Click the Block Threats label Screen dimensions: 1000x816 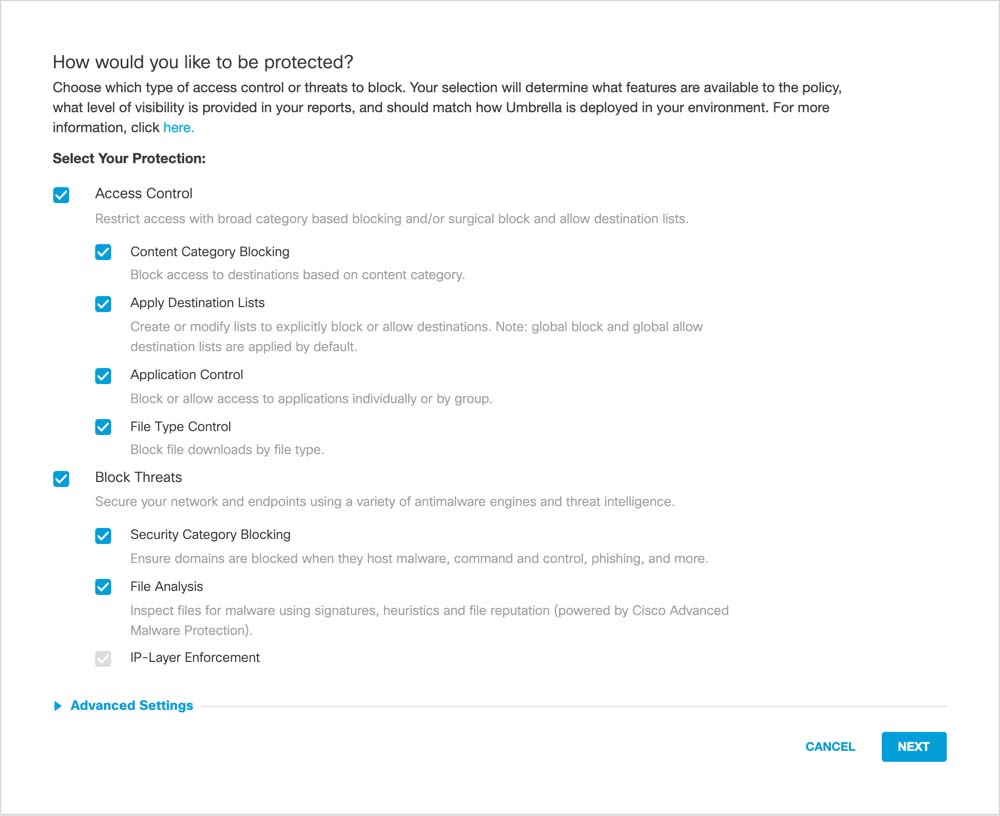tap(138, 478)
